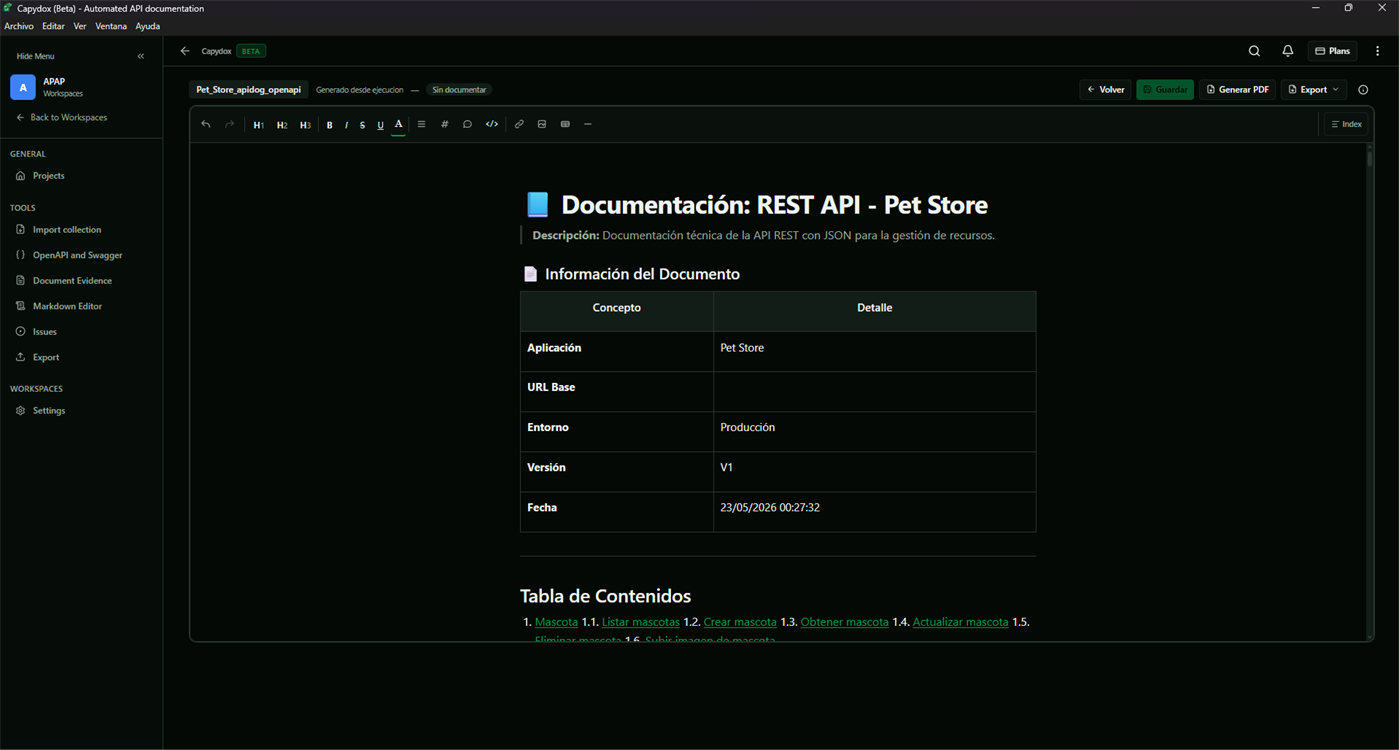Click Generar PDF
Viewport: 1399px width, 750px height.
click(1237, 90)
